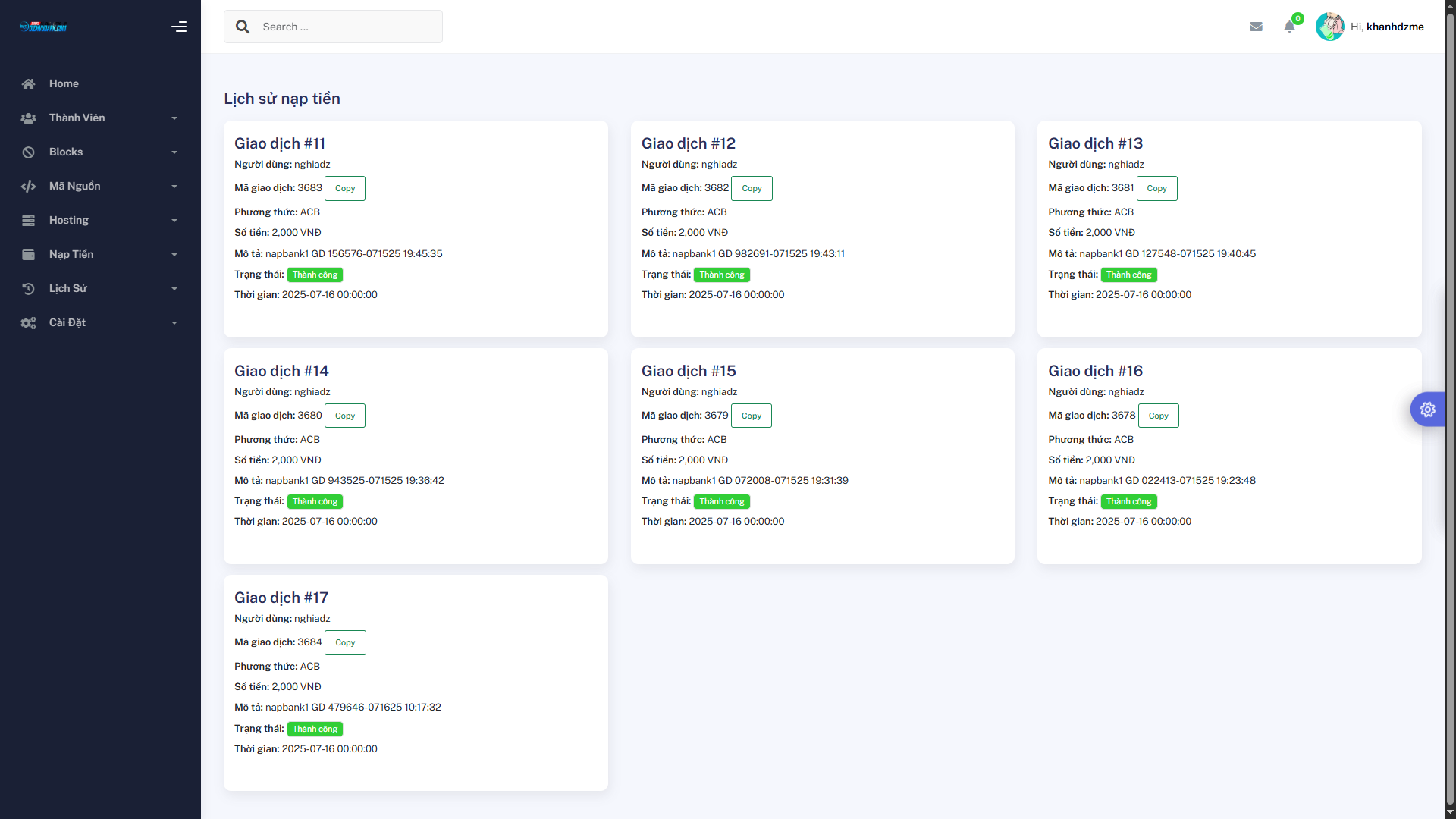The height and width of the screenshot is (819, 1456).
Task: Expand the Hosting menu arrow
Action: tap(174, 221)
